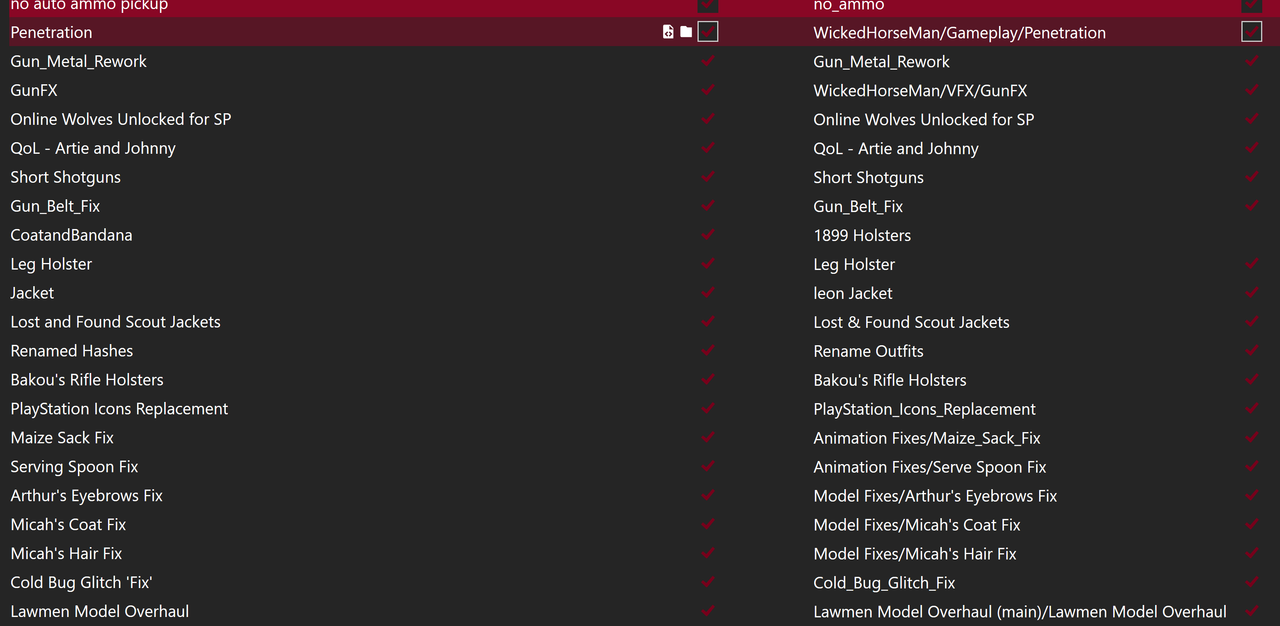This screenshot has height=626, width=1280.
Task: Select the Jacket mod name
Action: [x=32, y=293]
